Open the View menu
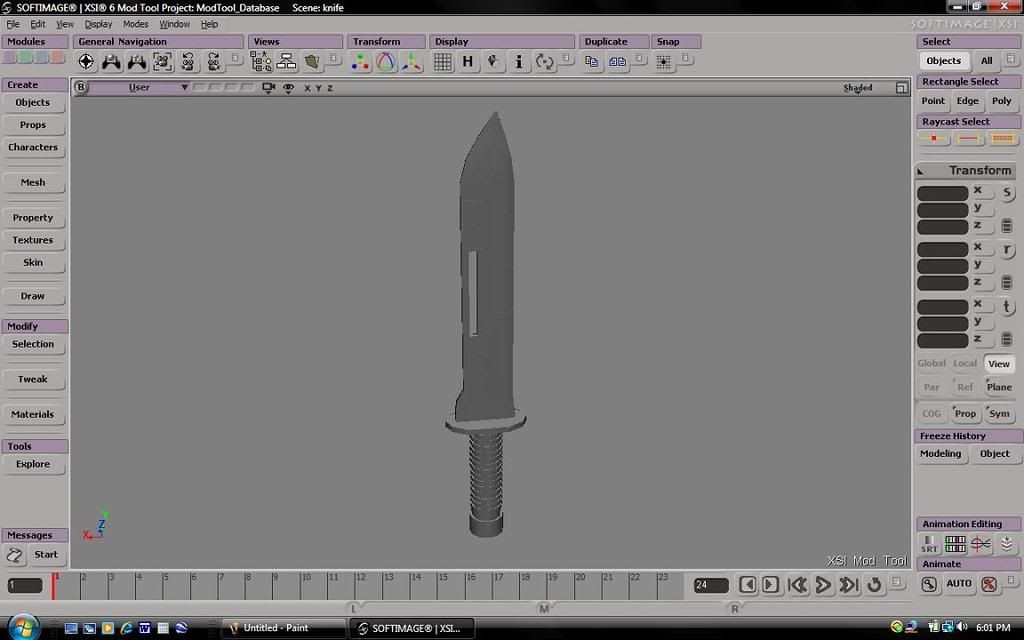 (65, 24)
